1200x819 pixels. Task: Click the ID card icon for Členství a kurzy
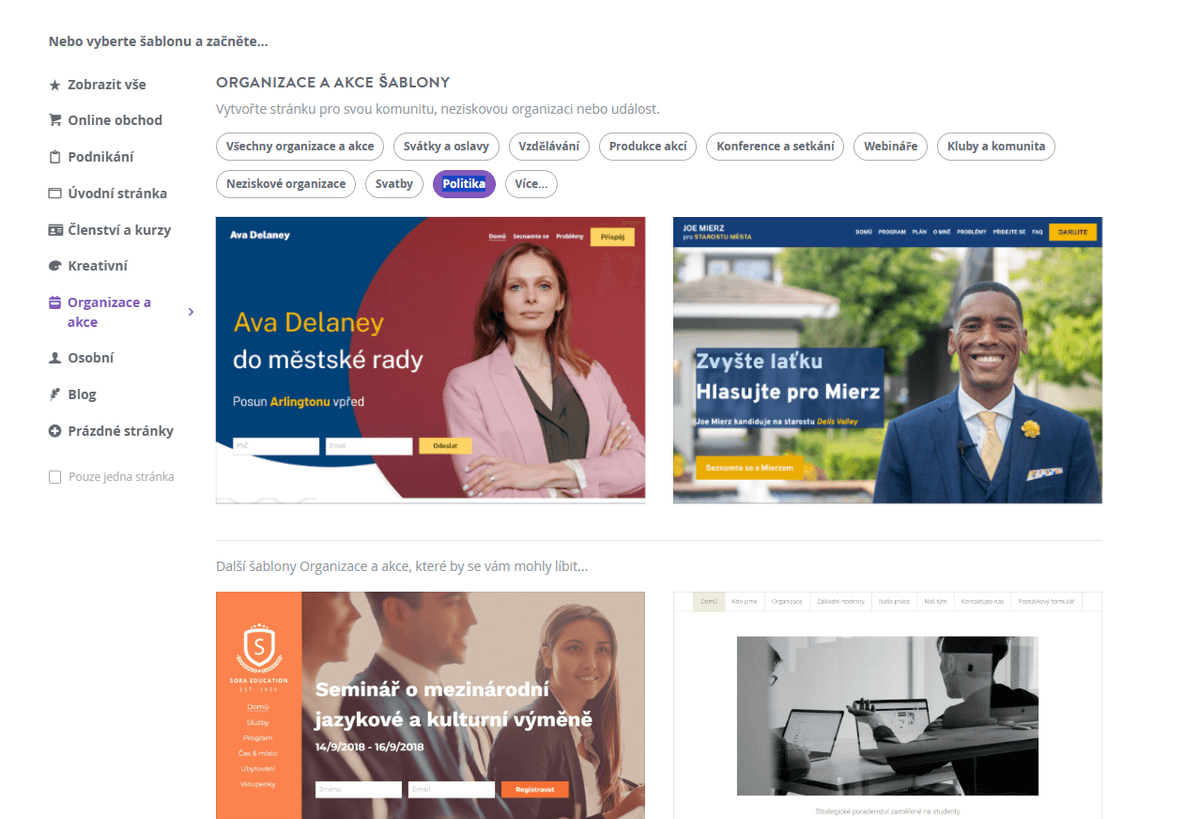click(55, 230)
